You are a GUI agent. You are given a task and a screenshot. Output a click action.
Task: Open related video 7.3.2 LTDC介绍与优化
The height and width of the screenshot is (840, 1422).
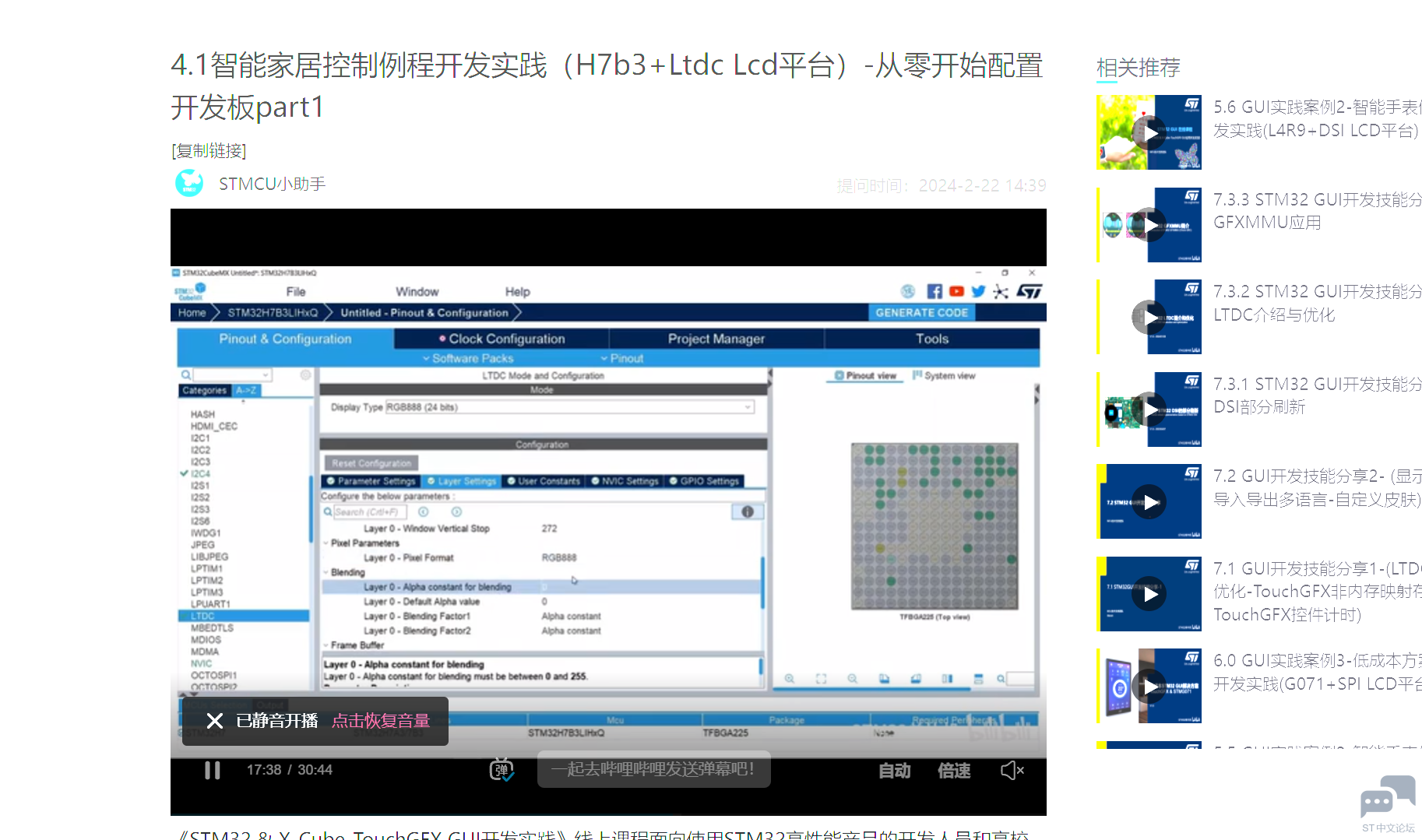pyautogui.click(x=1318, y=303)
